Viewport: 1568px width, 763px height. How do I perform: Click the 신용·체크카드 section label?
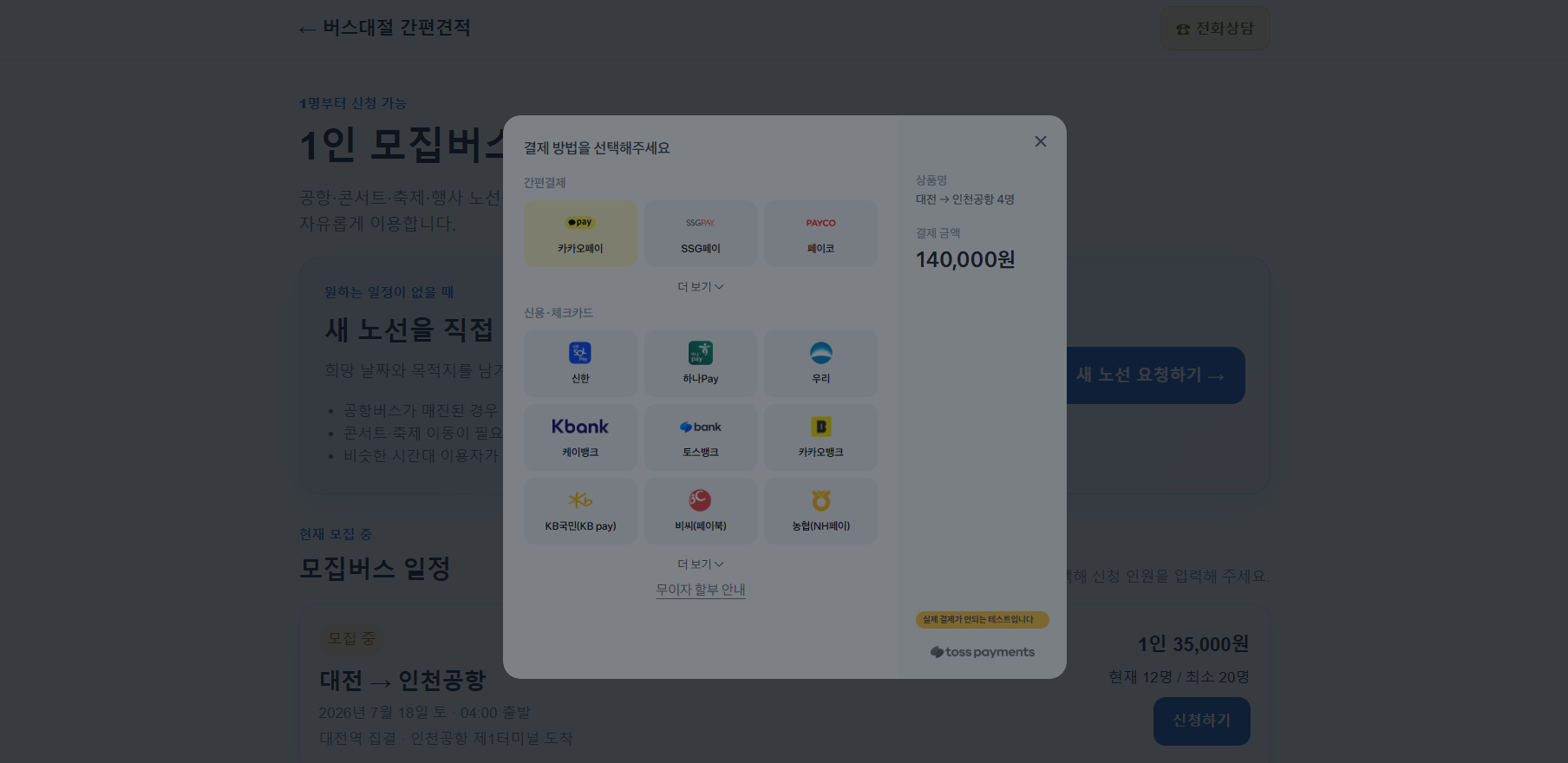point(559,313)
